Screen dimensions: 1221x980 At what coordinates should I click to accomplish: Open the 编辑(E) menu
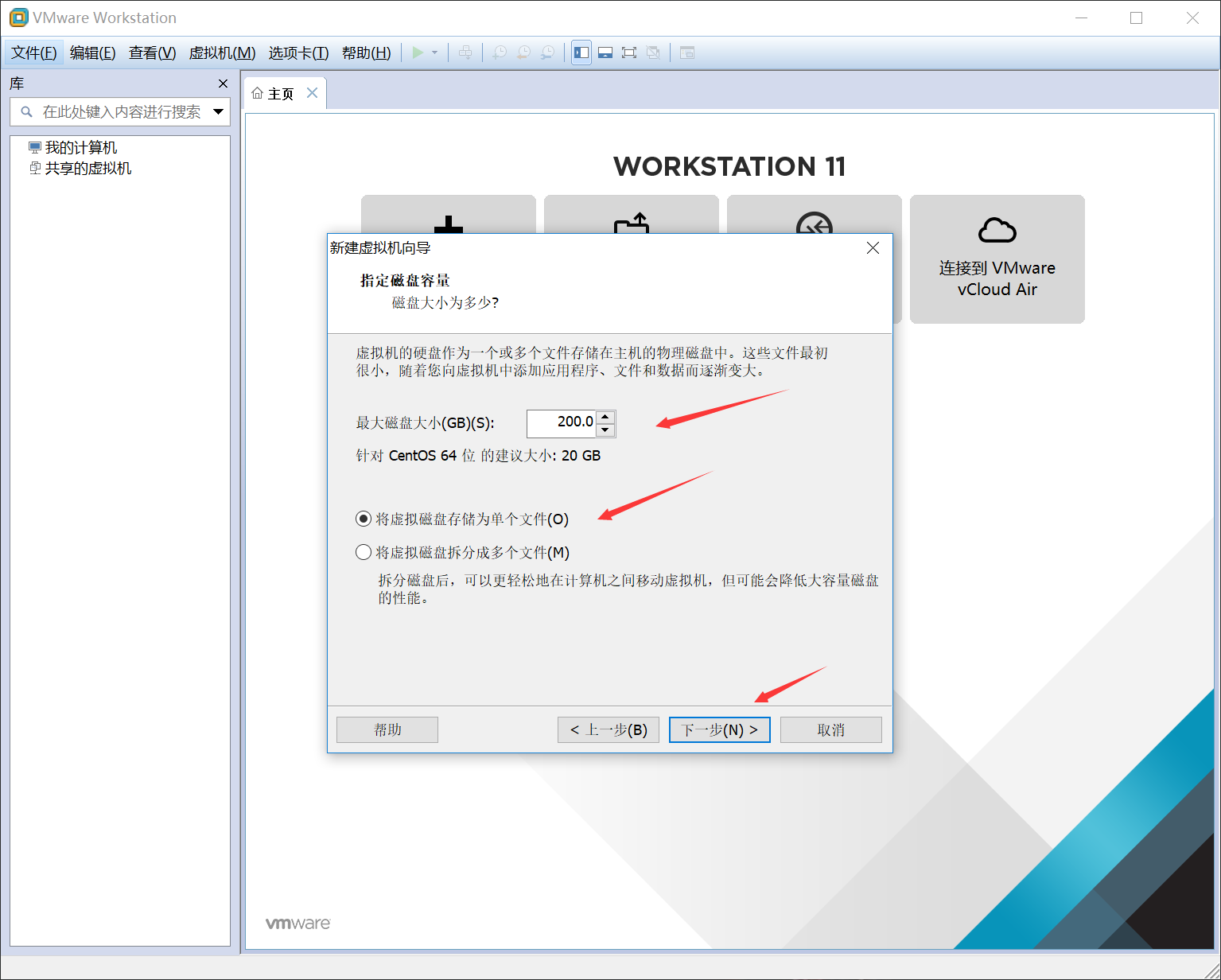pyautogui.click(x=93, y=52)
